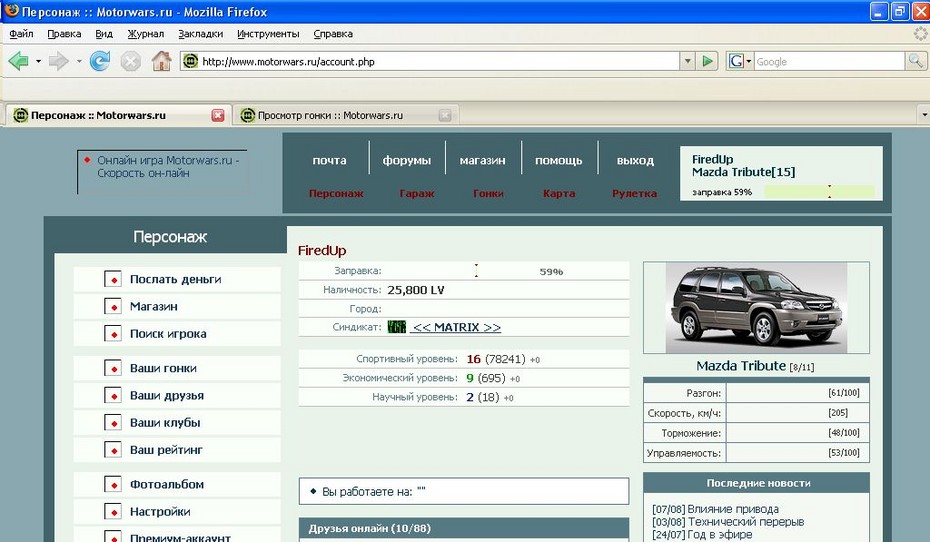Click the Фотоальбом sidebar bullet icon
Viewport: 930px width, 542px height.
click(113, 484)
